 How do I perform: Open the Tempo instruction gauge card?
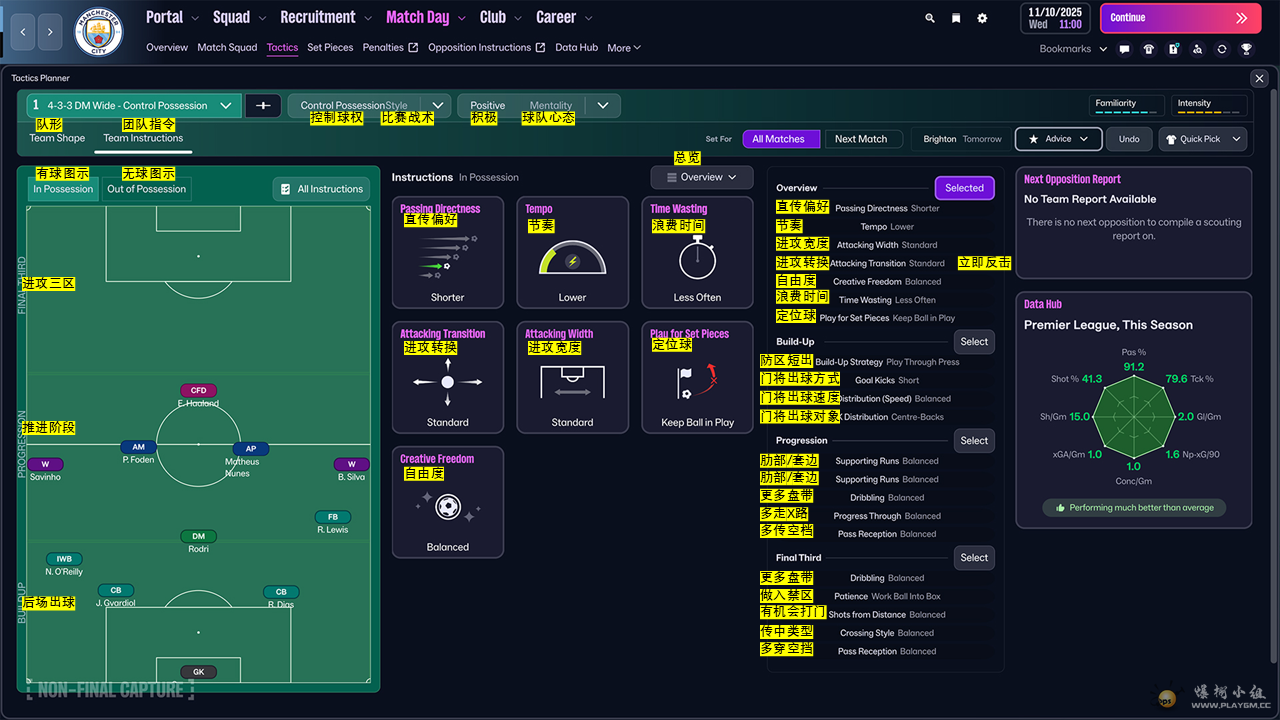tap(572, 252)
